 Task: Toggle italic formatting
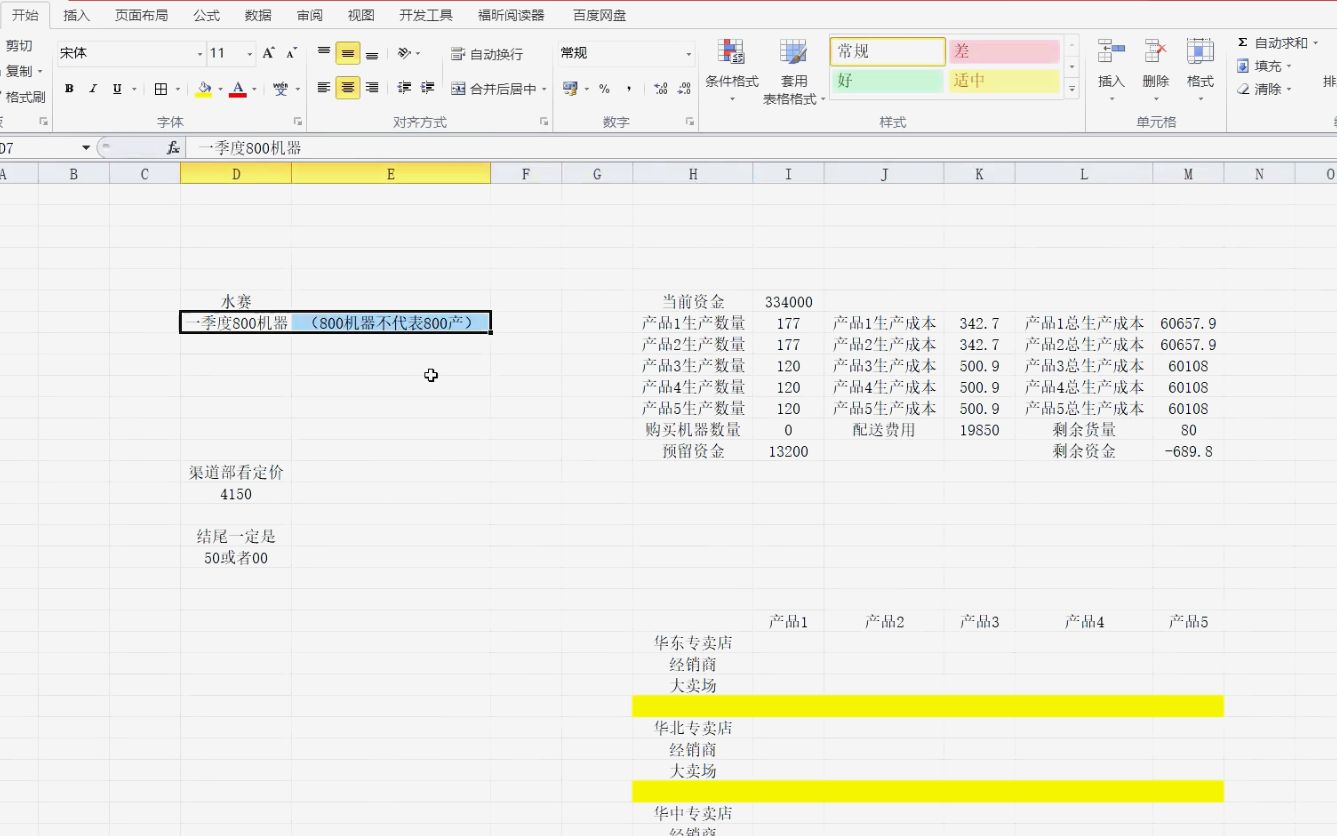tap(93, 89)
